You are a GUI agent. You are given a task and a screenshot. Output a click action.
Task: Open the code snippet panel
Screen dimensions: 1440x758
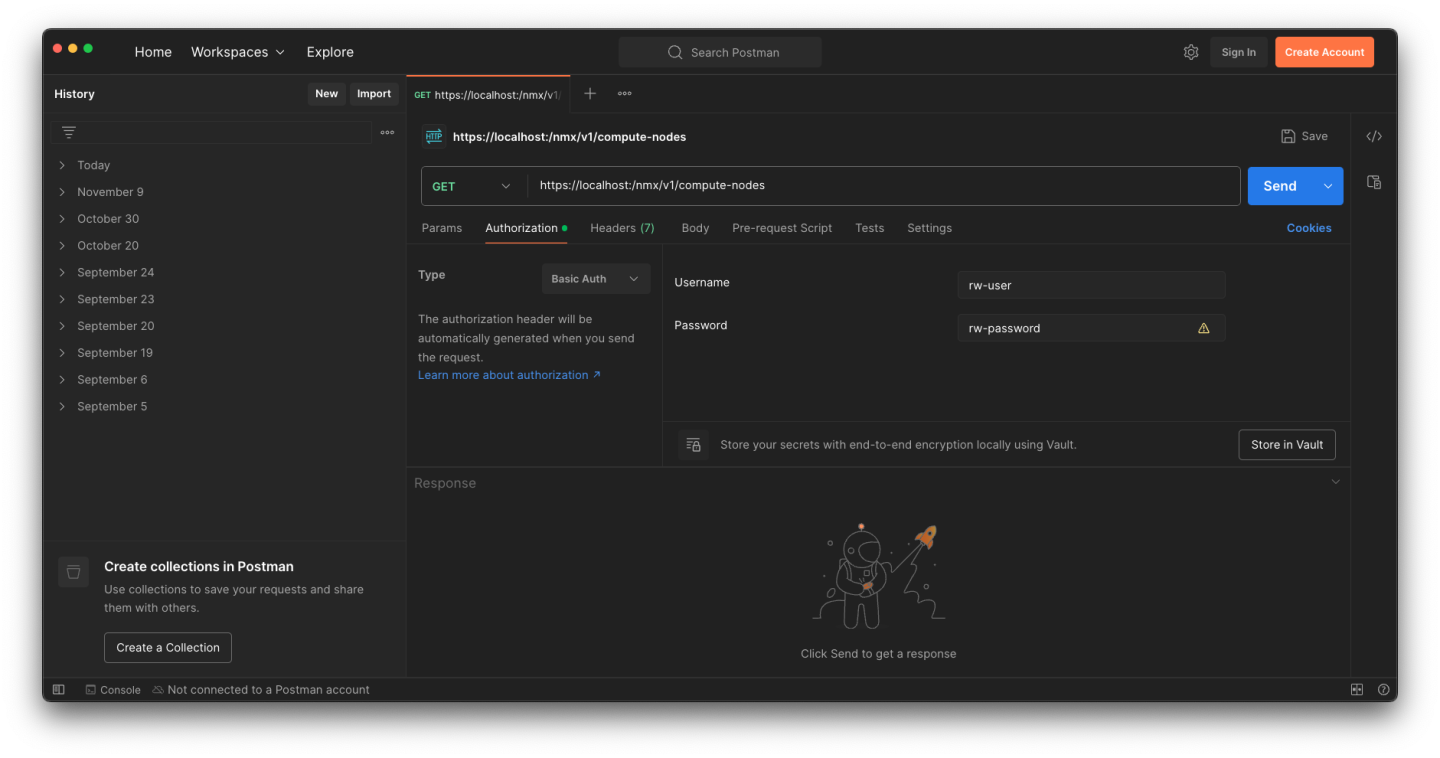tap(1374, 136)
